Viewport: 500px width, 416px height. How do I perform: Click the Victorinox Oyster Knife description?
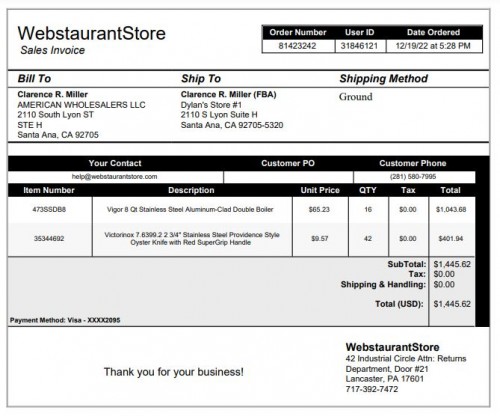click(x=192, y=239)
